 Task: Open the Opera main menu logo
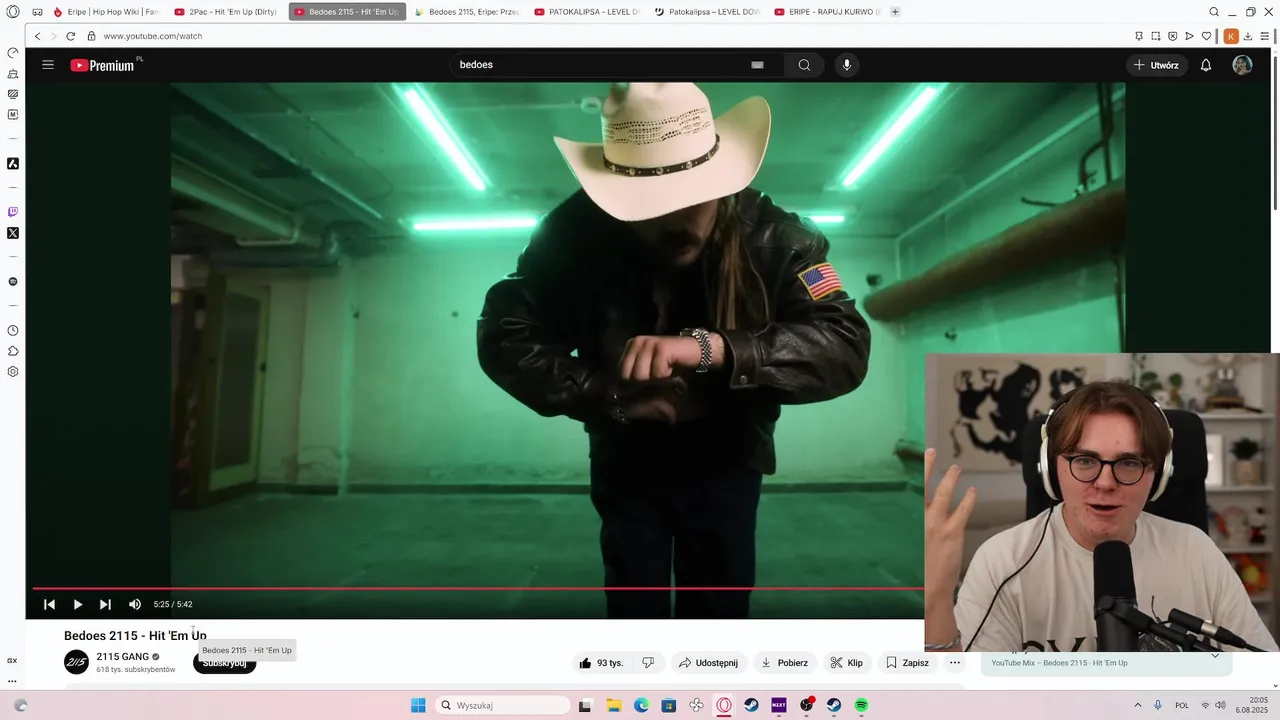coord(13,12)
